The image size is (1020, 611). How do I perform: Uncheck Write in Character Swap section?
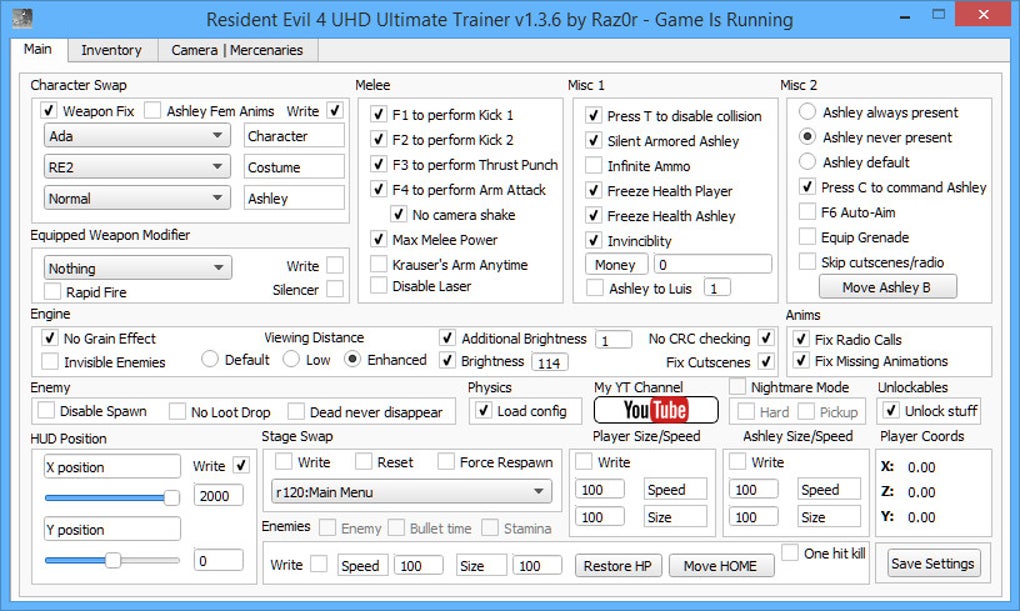click(x=335, y=110)
